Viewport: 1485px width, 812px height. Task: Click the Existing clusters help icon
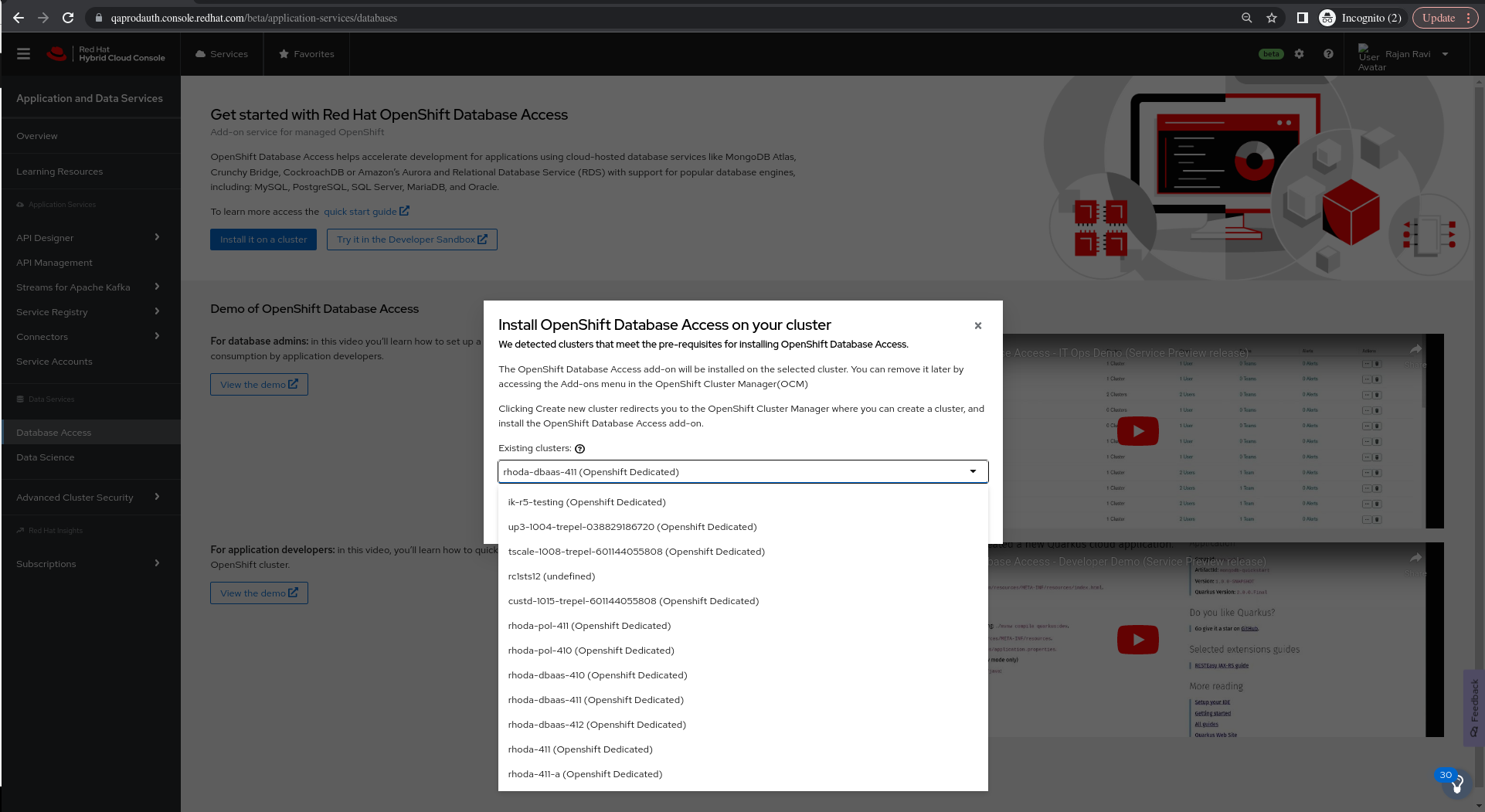point(580,449)
